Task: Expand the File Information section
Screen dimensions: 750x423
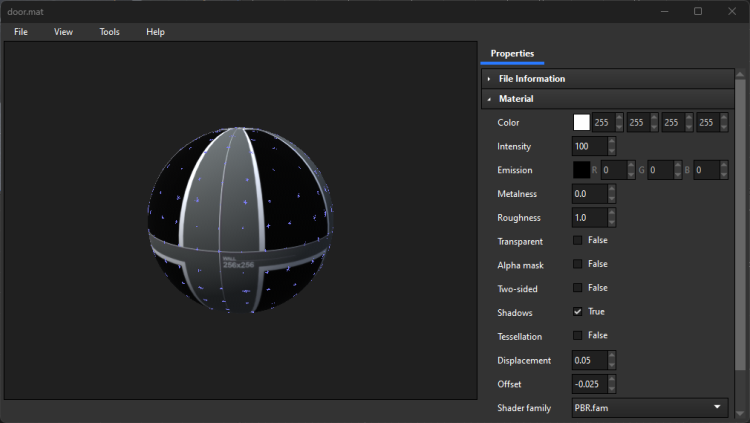Action: [x=531, y=79]
